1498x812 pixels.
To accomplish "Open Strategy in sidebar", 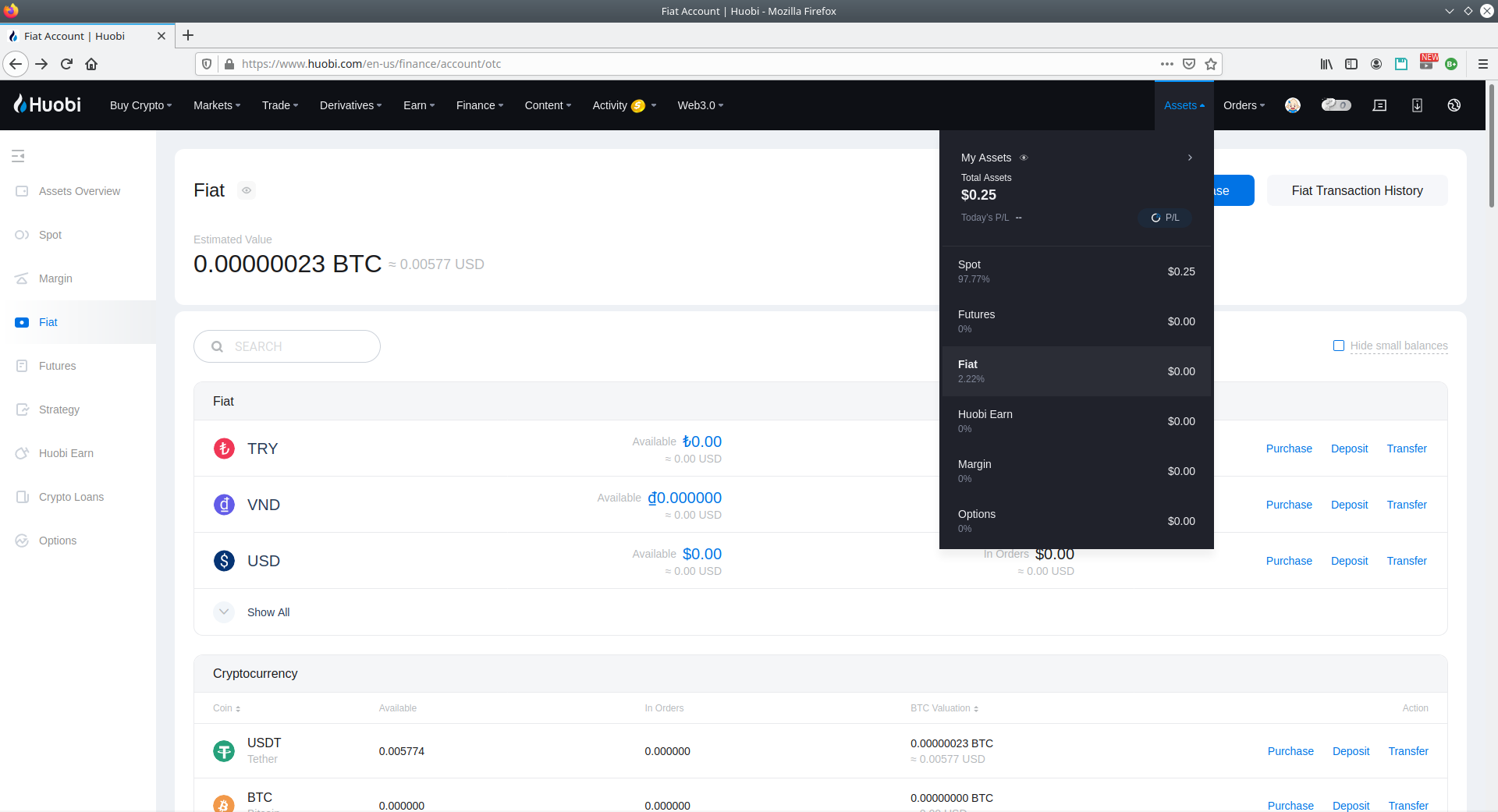I will (59, 410).
